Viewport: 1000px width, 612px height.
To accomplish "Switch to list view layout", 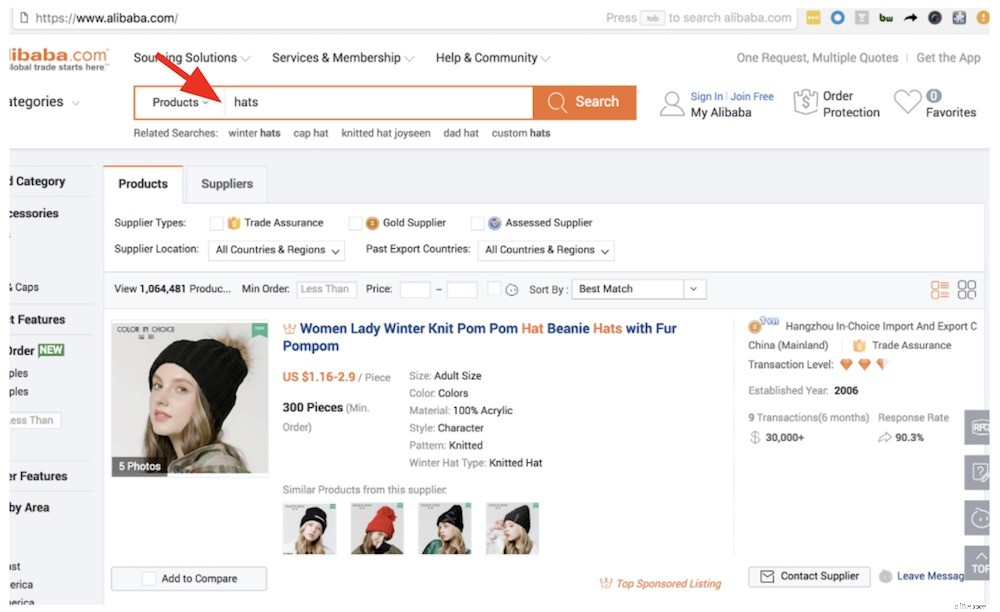I will [x=938, y=288].
